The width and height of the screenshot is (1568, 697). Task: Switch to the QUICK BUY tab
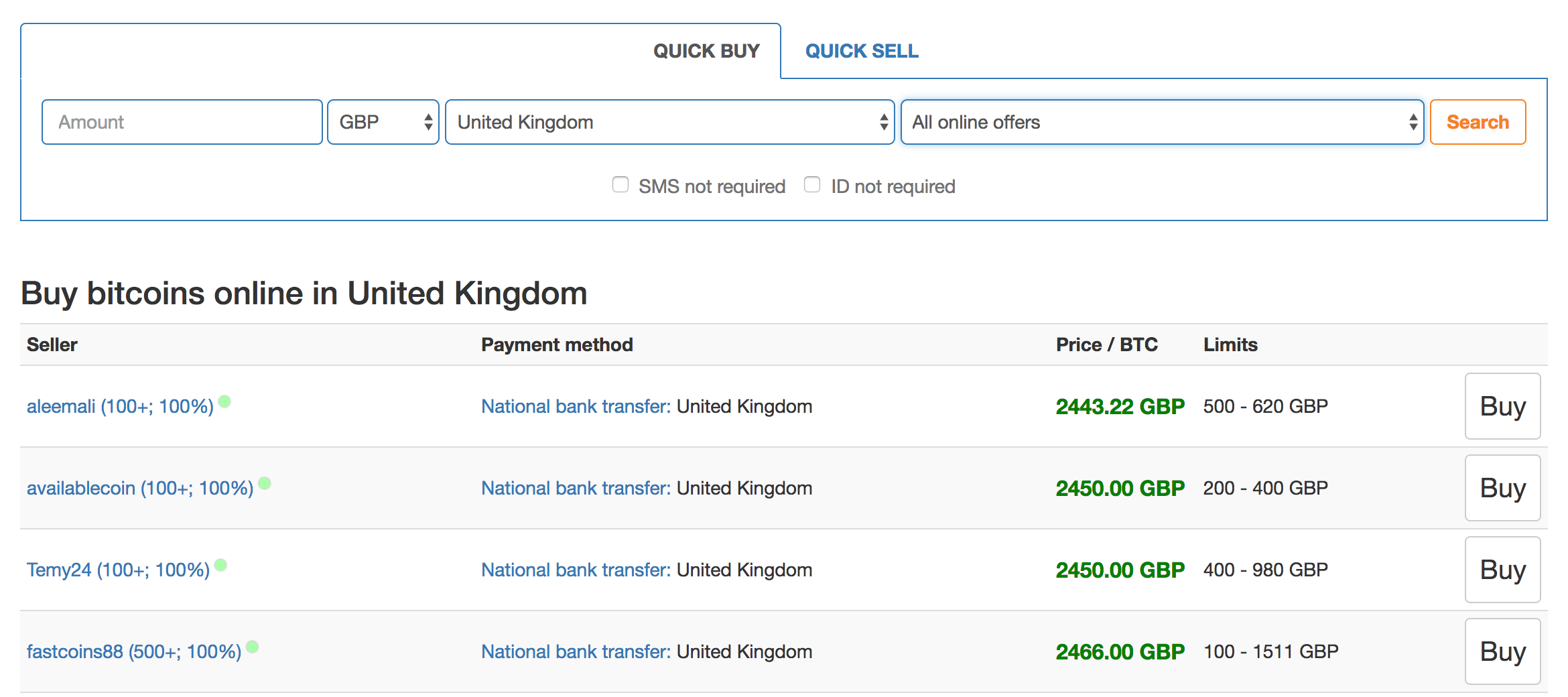(706, 51)
